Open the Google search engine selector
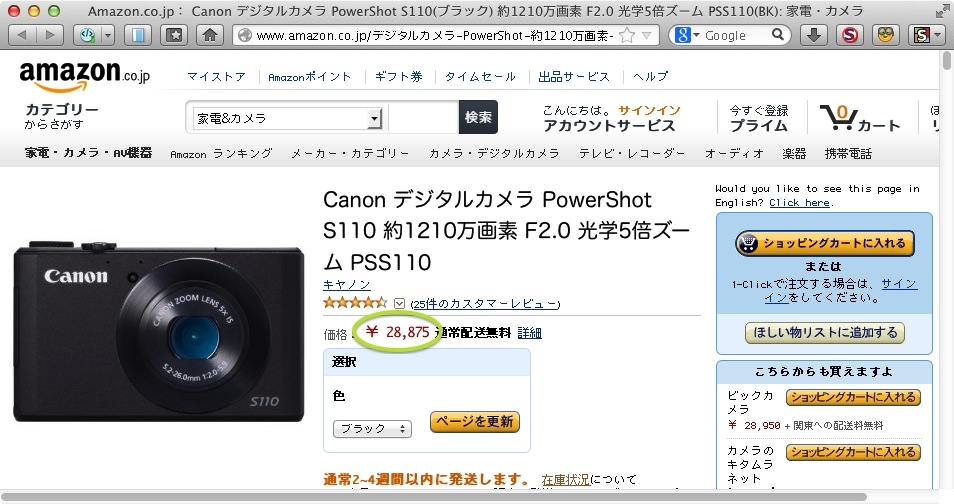954x504 pixels. tap(688, 35)
